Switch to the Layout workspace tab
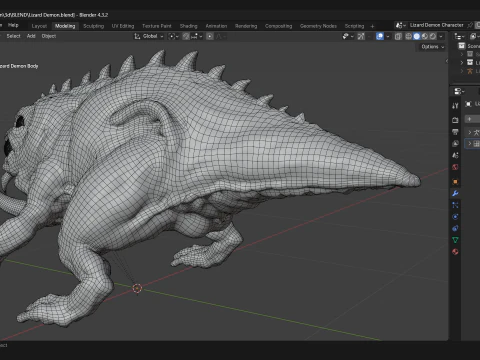 [x=39, y=26]
